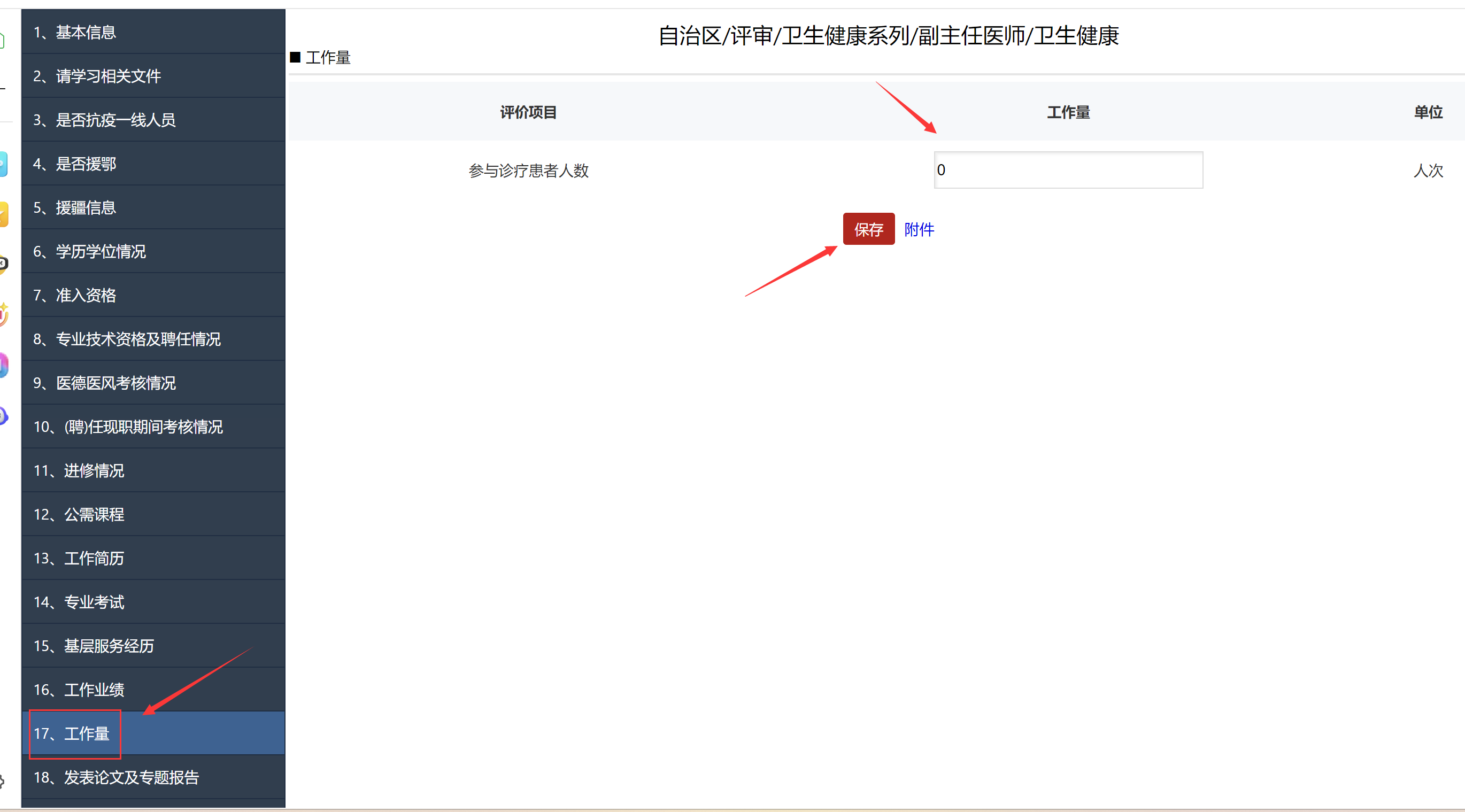Open 发表论文及专题报告 in the sidebar
Viewport: 1465px width, 812px height.
(153, 776)
